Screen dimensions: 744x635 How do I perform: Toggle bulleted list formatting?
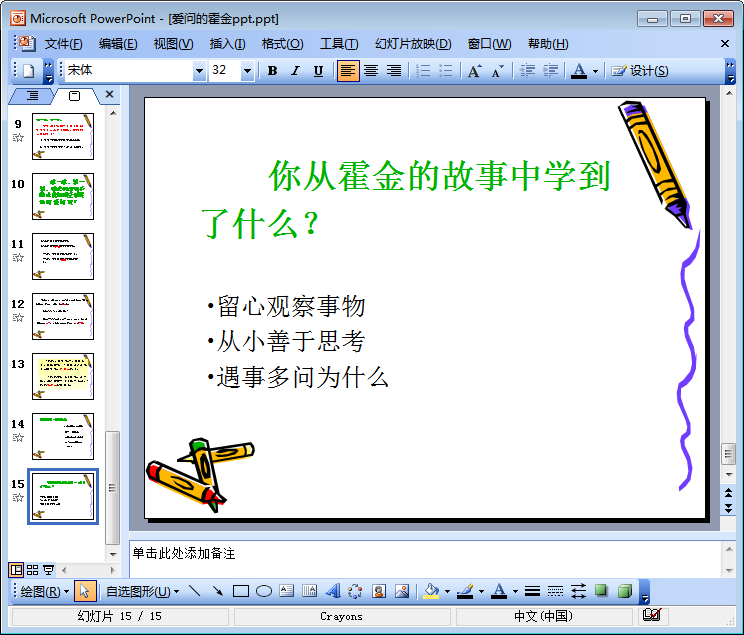tap(446, 71)
